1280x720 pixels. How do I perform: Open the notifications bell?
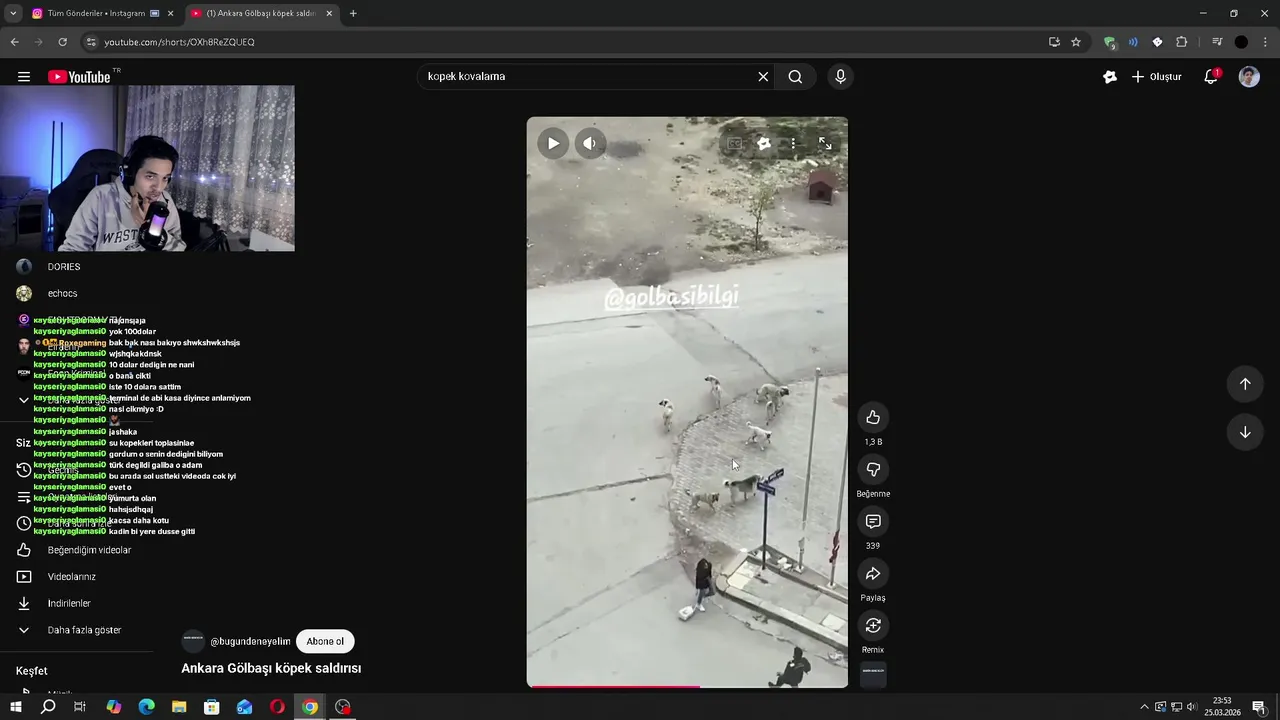[x=1211, y=77]
